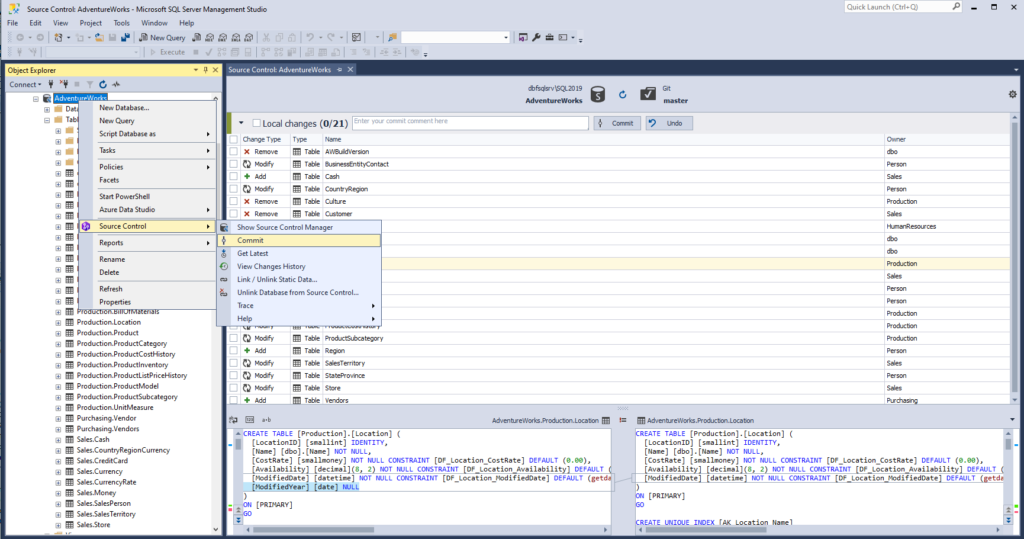Click the Refresh icon in Object Explorer toolbar
Screen dimensions: 1024x539
pyautogui.click(x=103, y=84)
